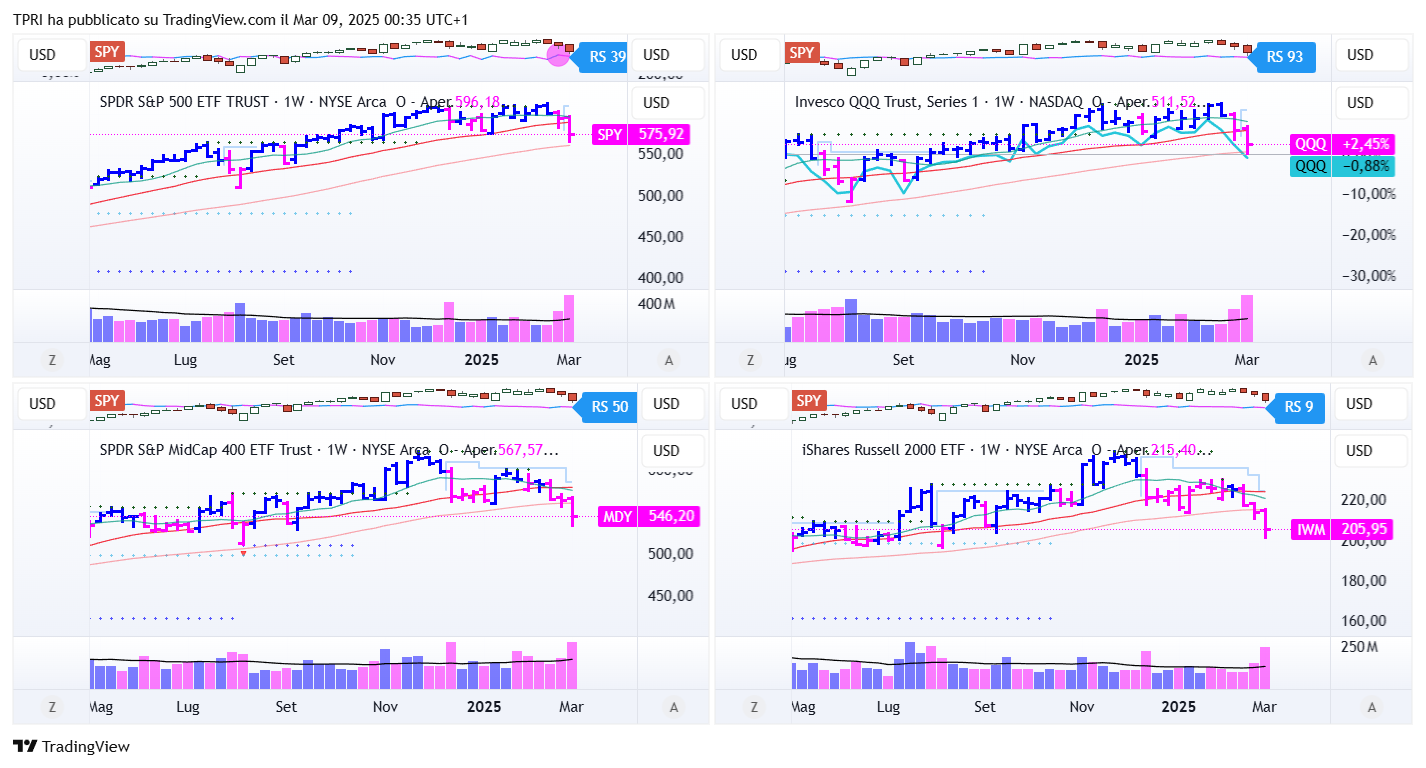Screen dimensions: 1426x768
Task: Click the Z timezone icon in Russell 2000 chart
Action: (x=750, y=707)
